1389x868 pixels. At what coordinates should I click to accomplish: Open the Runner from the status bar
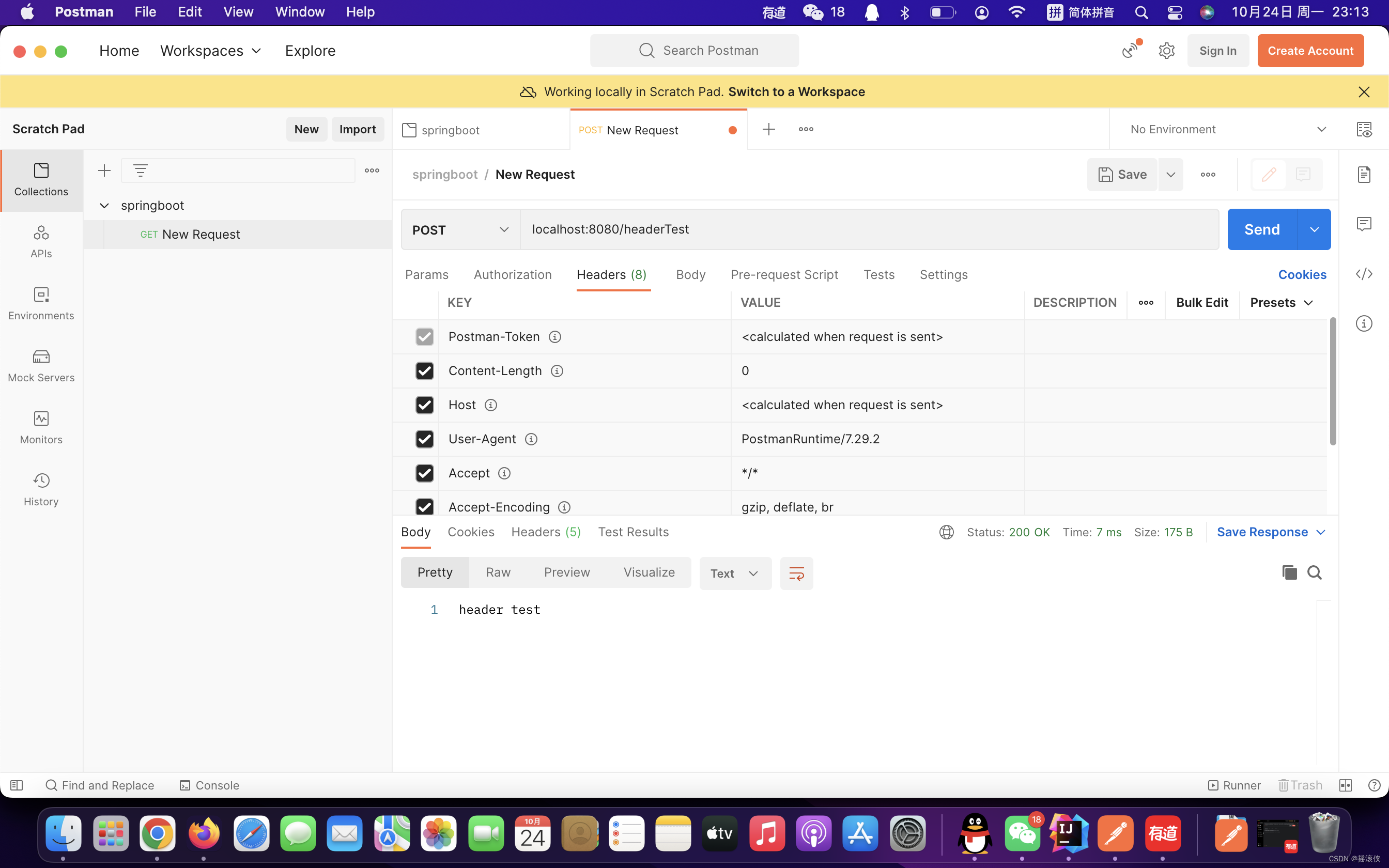pyautogui.click(x=1234, y=785)
